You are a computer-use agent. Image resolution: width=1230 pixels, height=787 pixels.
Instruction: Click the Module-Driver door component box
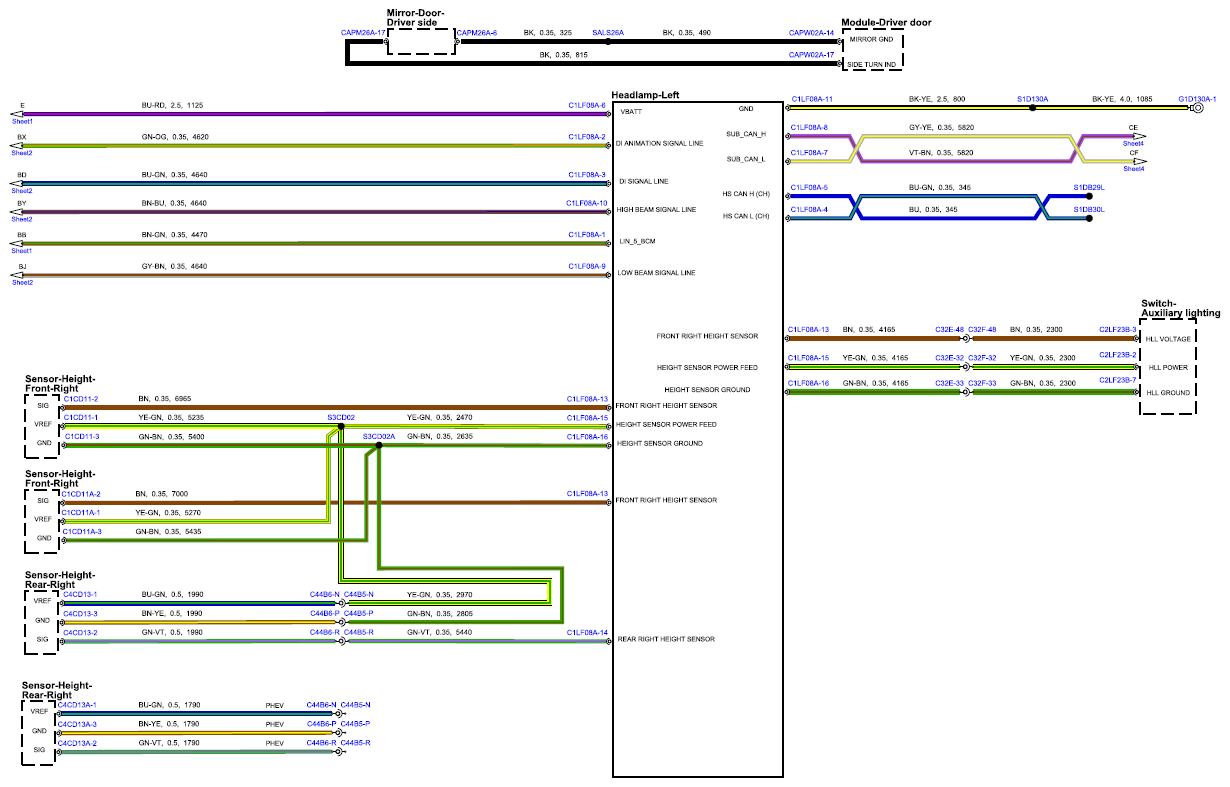[872, 49]
